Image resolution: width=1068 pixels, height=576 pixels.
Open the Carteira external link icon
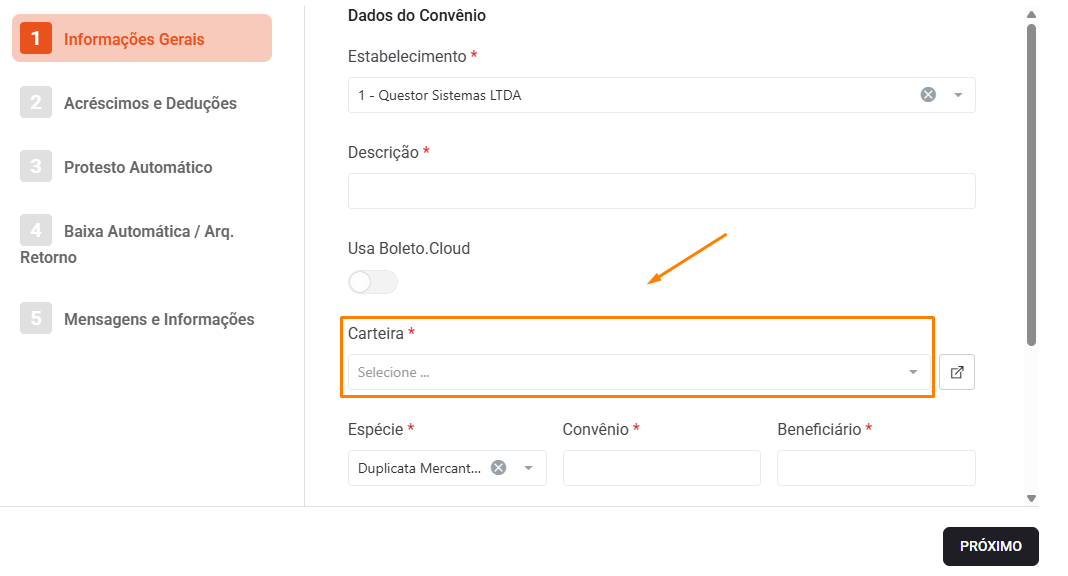tap(957, 372)
